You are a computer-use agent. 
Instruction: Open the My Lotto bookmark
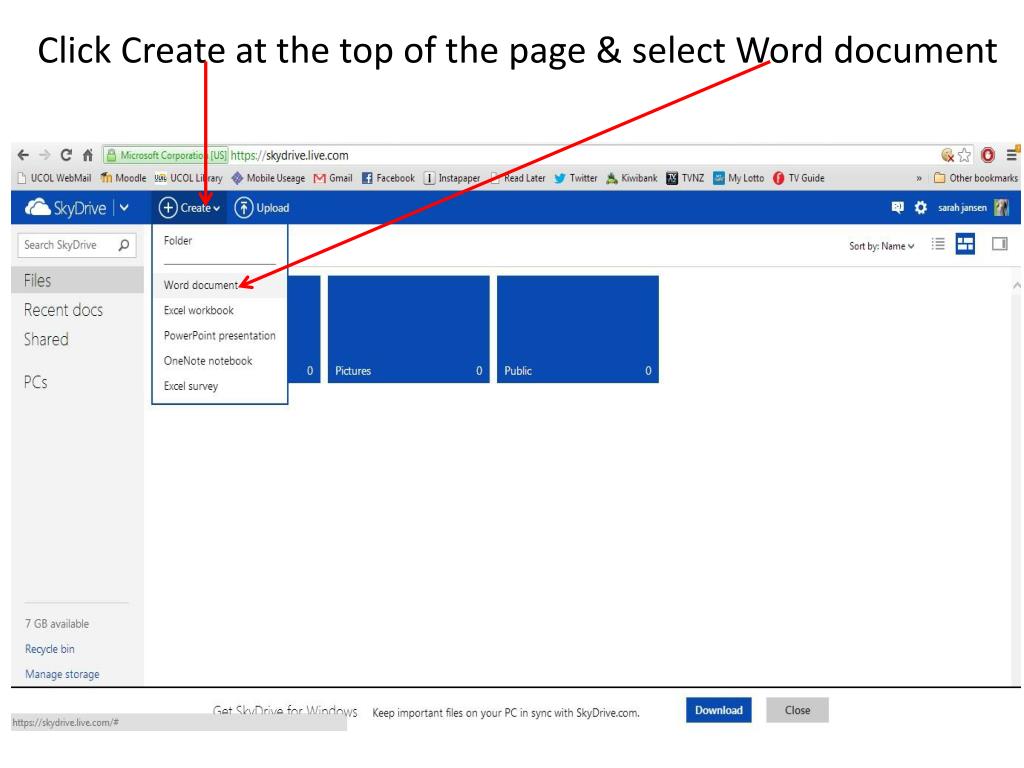739,178
